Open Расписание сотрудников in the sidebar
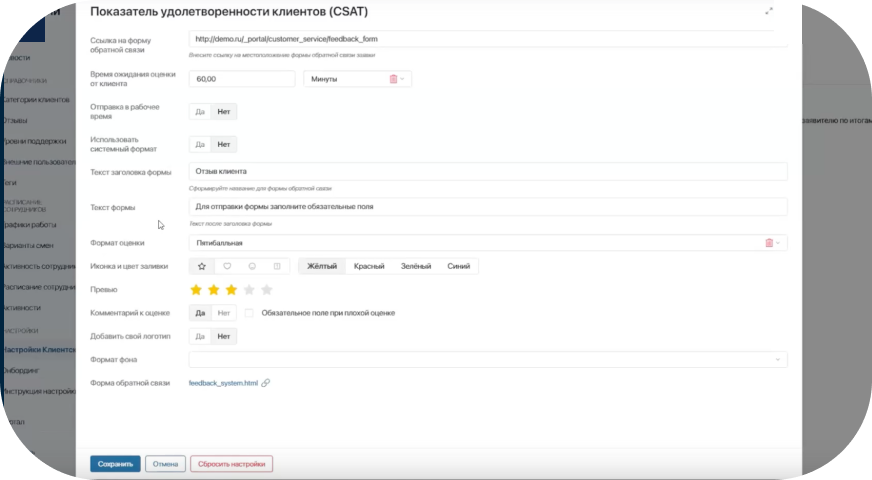Image resolution: width=872 pixels, height=480 pixels. click(38, 287)
